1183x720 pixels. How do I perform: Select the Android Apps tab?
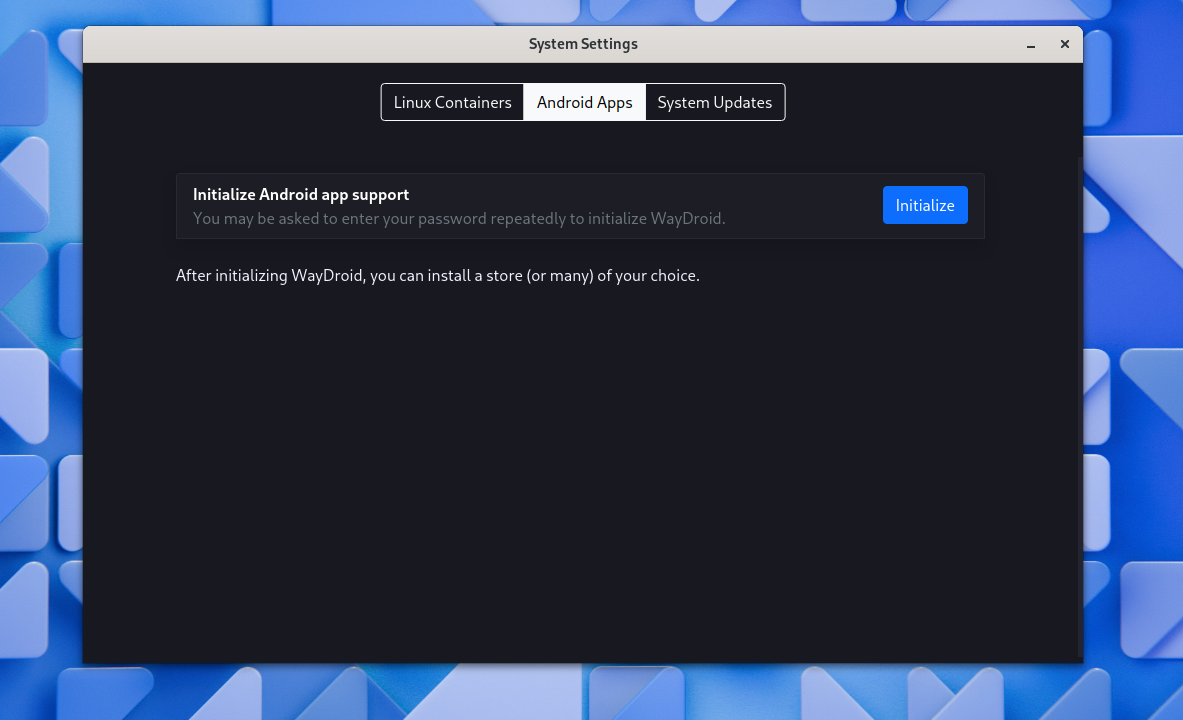585,102
